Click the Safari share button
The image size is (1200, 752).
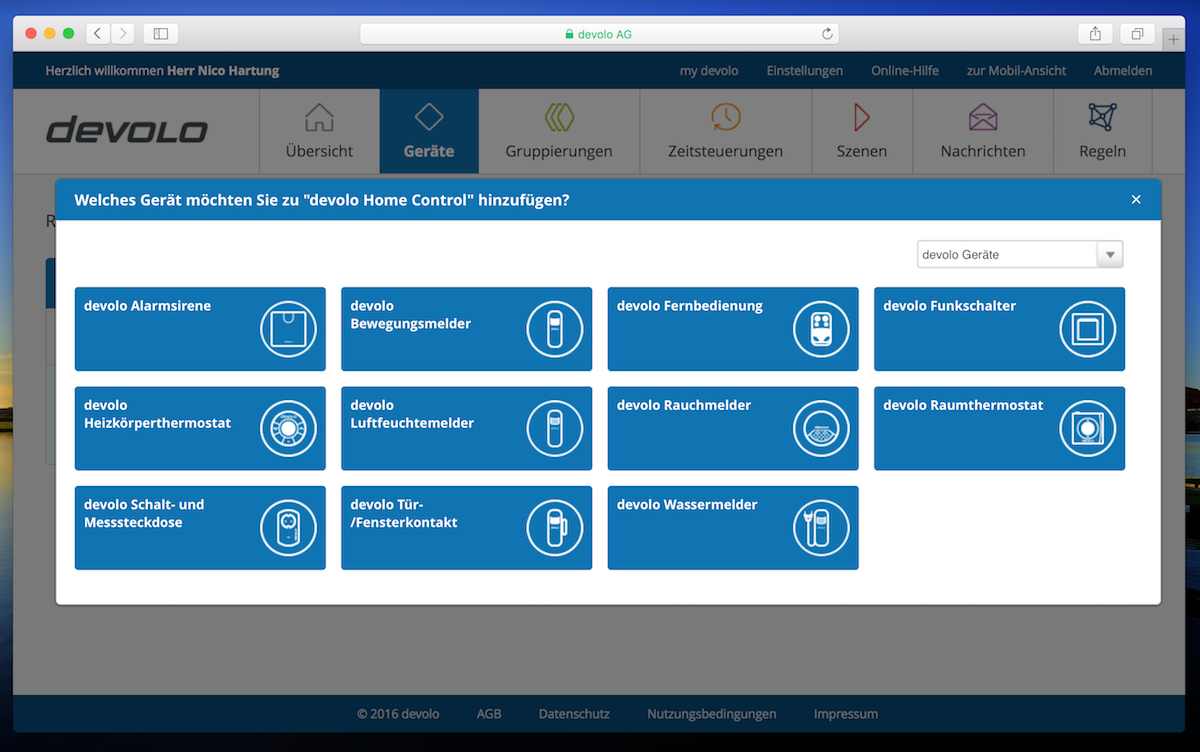[x=1095, y=34]
